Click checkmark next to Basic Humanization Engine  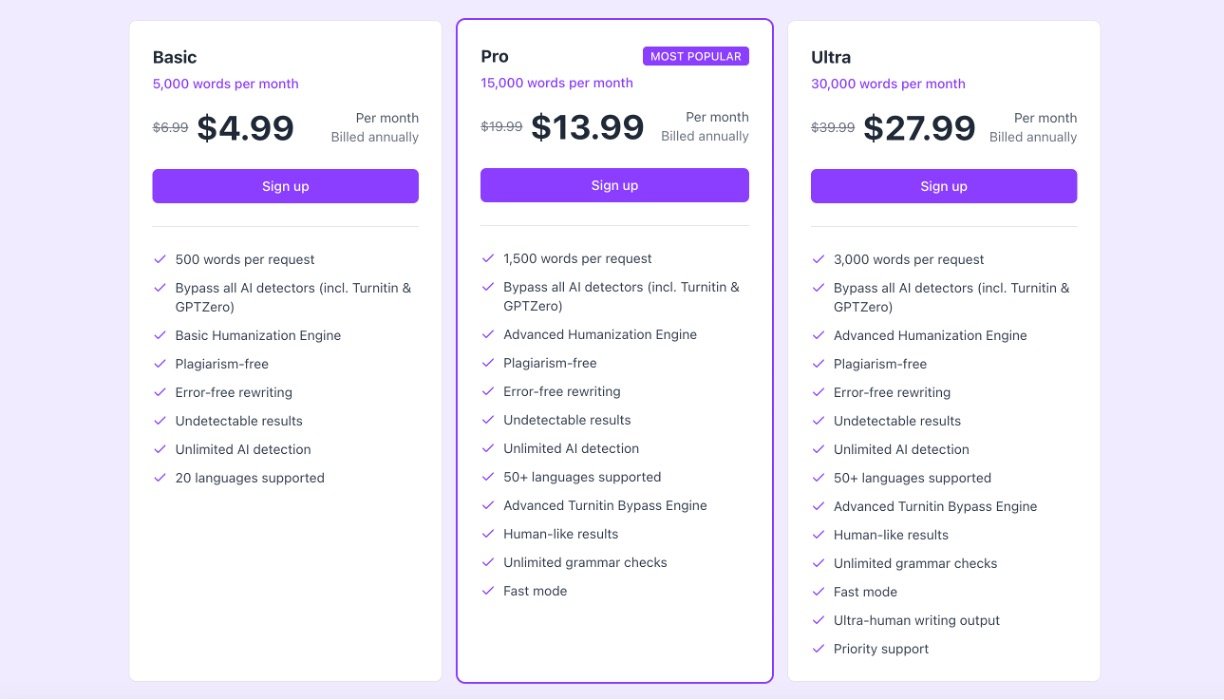point(160,335)
